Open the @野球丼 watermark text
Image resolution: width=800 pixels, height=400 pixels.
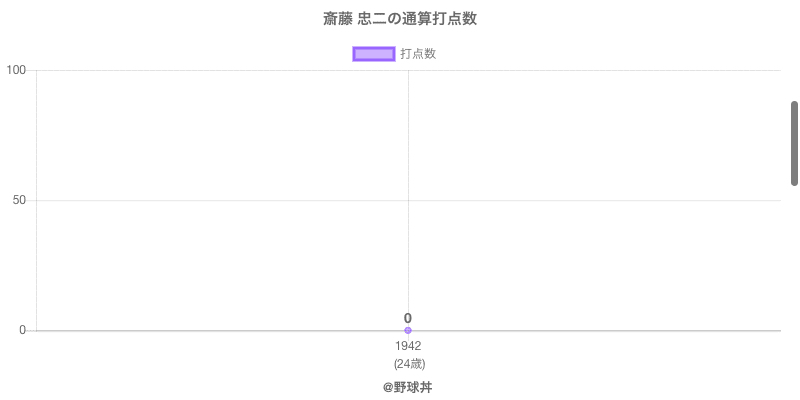tap(408, 387)
